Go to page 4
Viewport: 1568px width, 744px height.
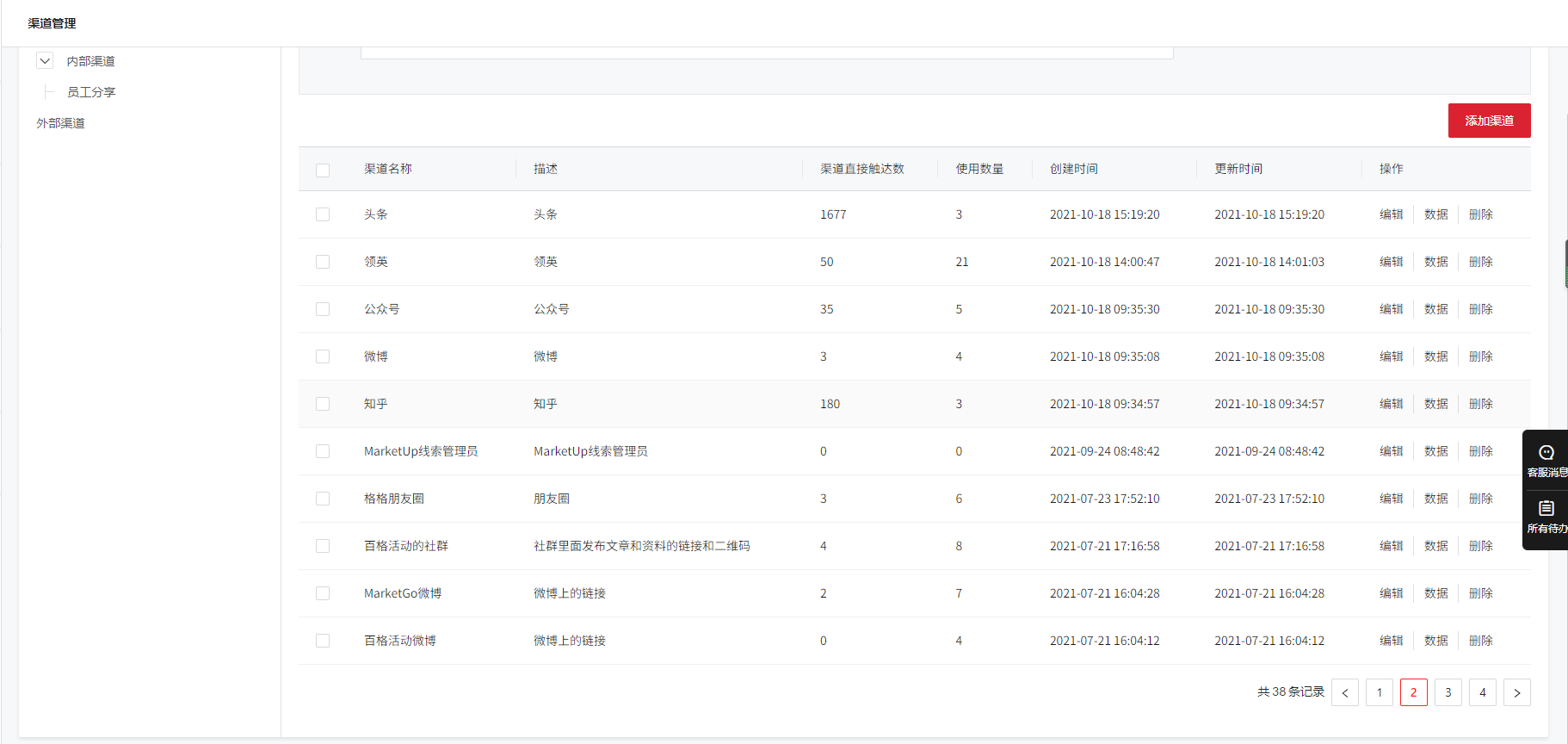[1483, 692]
